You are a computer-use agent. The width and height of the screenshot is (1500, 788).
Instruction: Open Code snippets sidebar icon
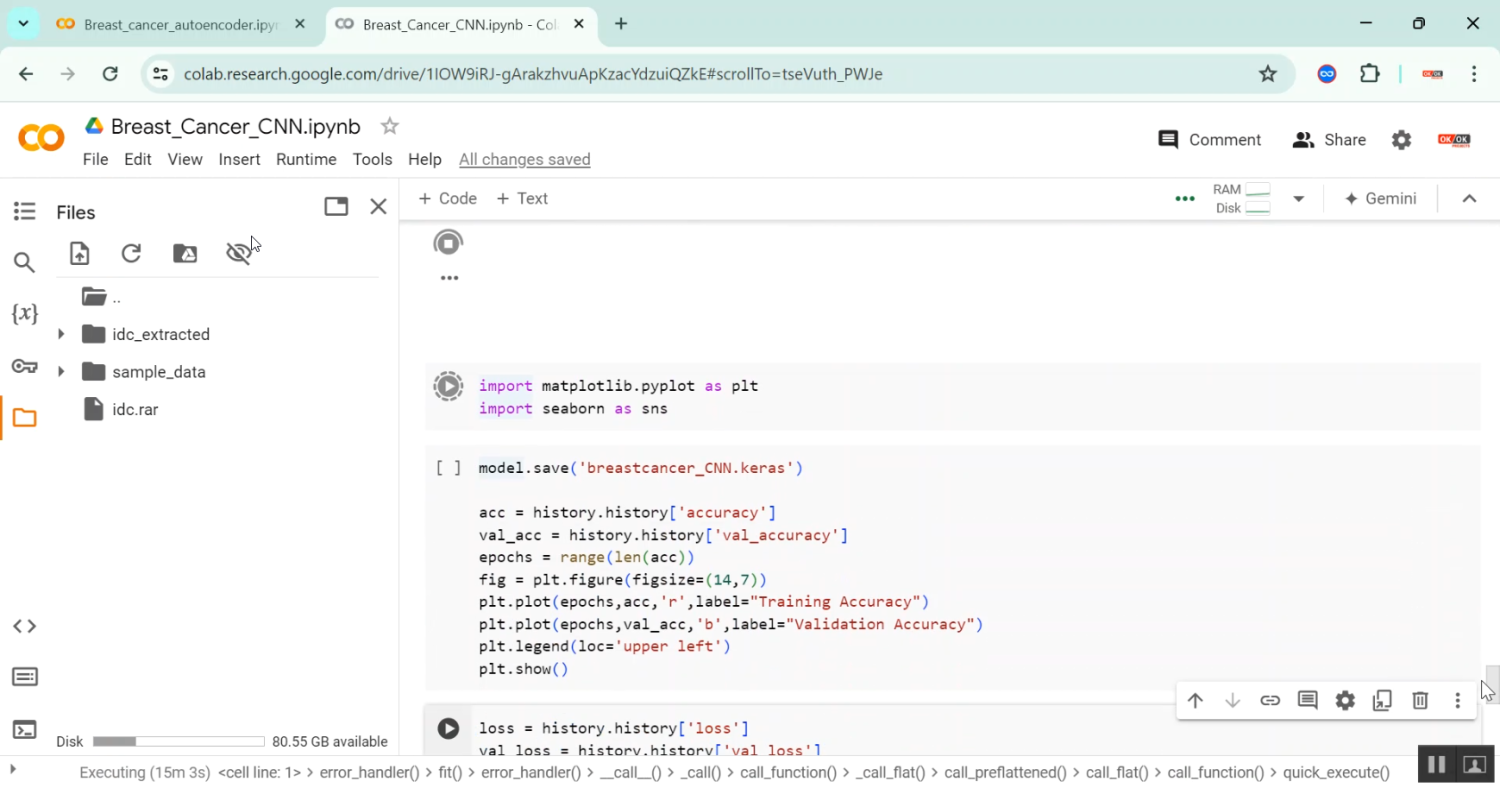tap(24, 626)
